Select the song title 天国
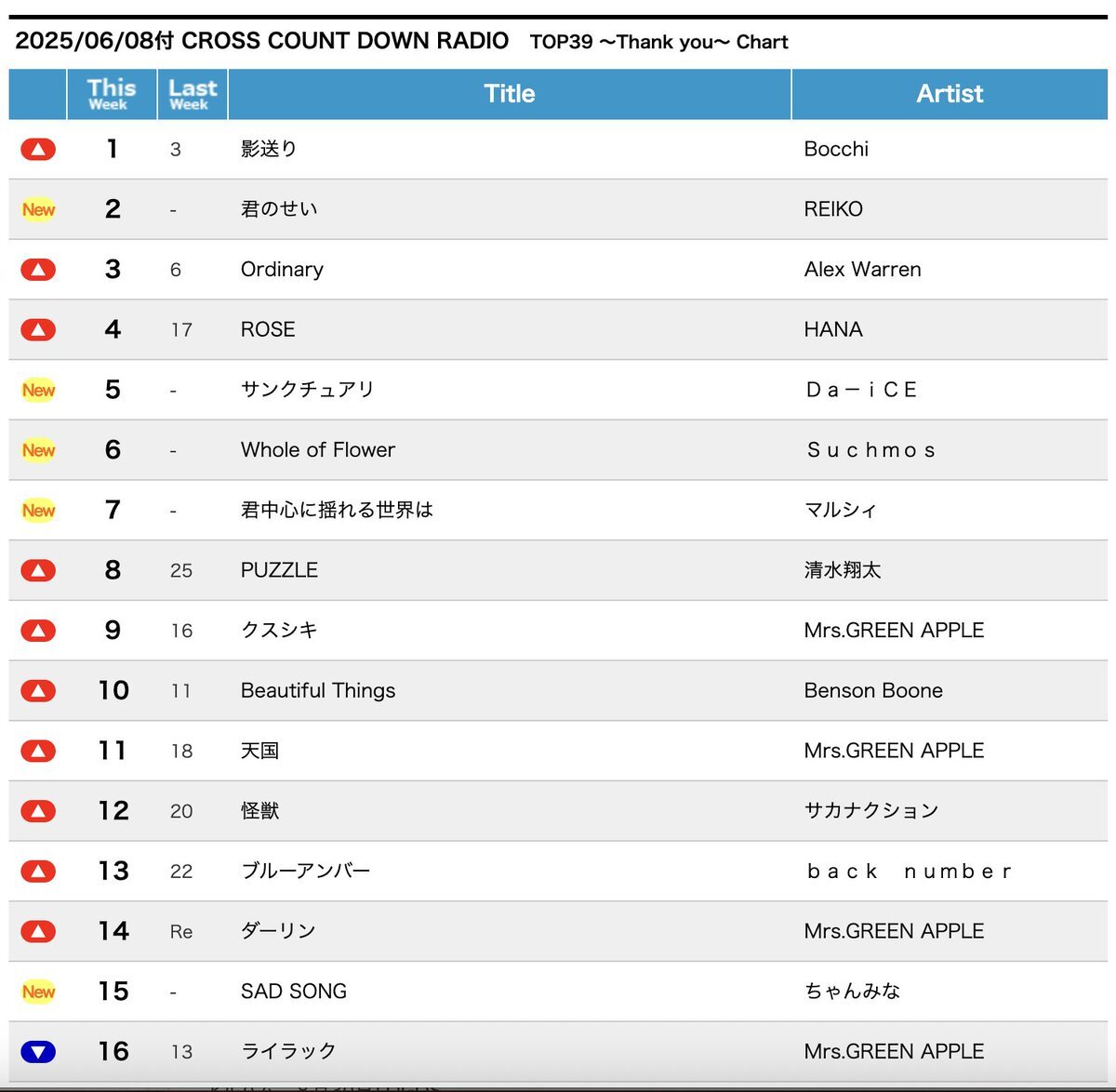1116x1092 pixels. pos(259,751)
